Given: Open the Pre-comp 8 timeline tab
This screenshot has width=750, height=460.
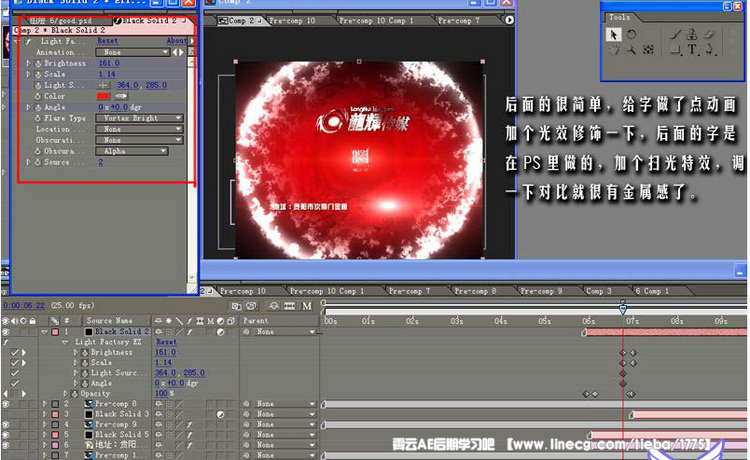Looking at the screenshot, I should coord(475,291).
